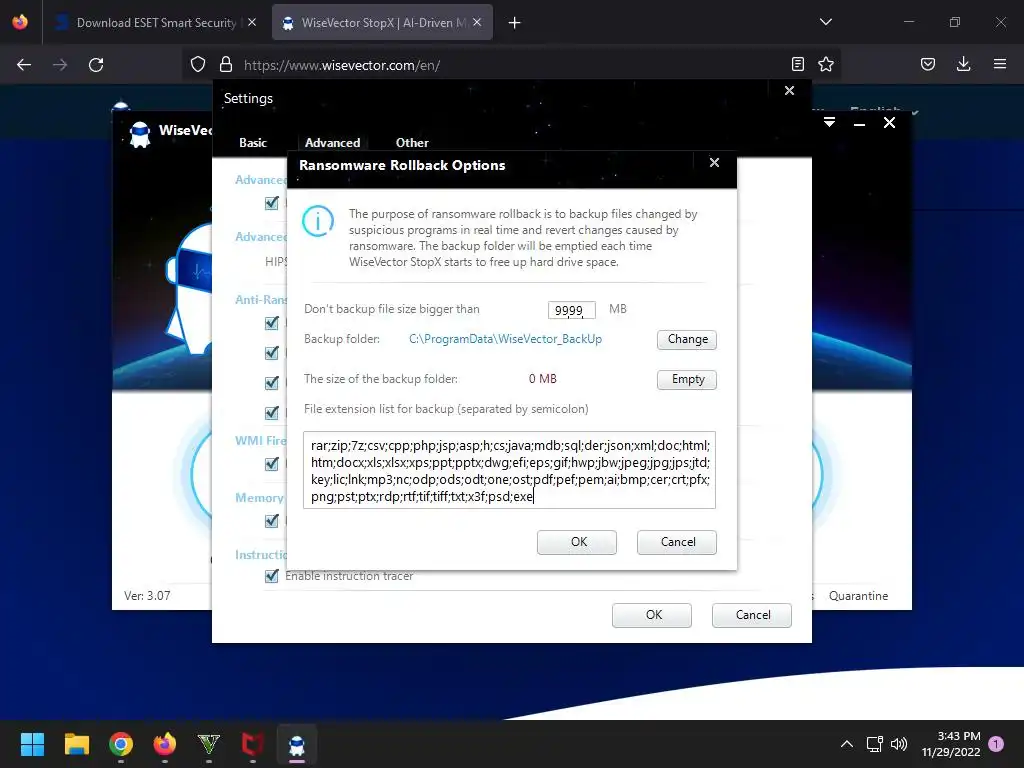Image resolution: width=1024 pixels, height=768 pixels.
Task: Toggle the checkbox under Memory section
Action: pyautogui.click(x=272, y=520)
